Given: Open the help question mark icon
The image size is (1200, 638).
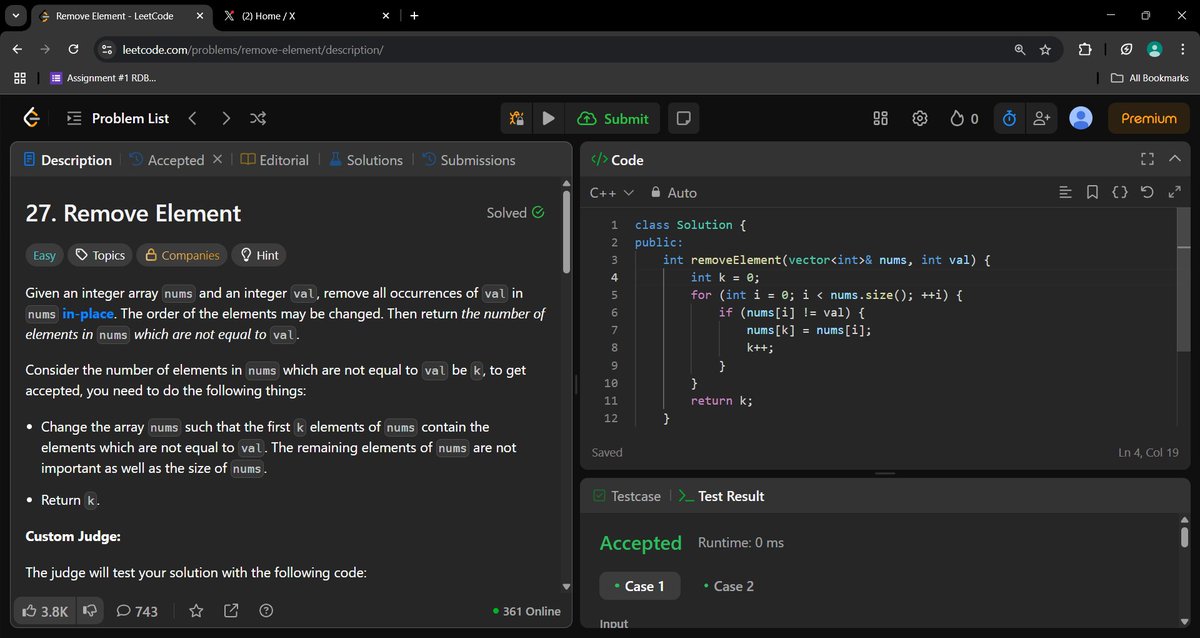Looking at the screenshot, I should point(266,611).
